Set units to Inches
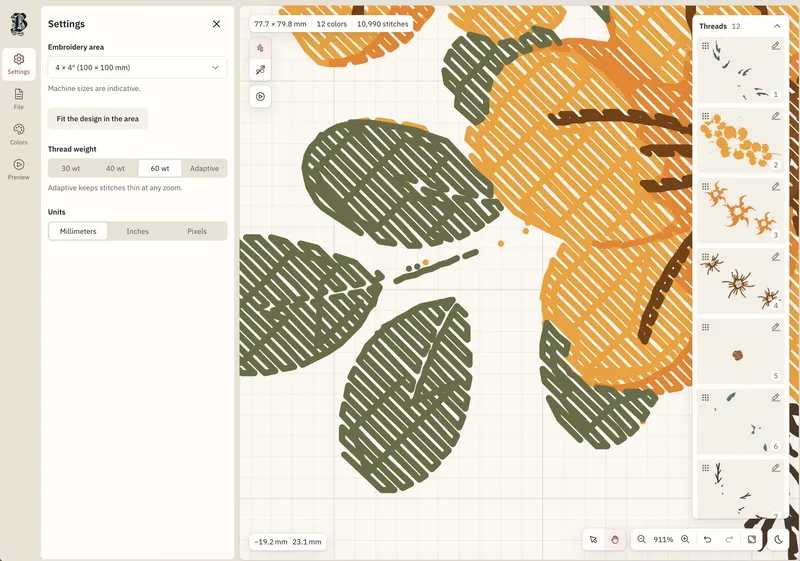The width and height of the screenshot is (800, 561). click(138, 231)
